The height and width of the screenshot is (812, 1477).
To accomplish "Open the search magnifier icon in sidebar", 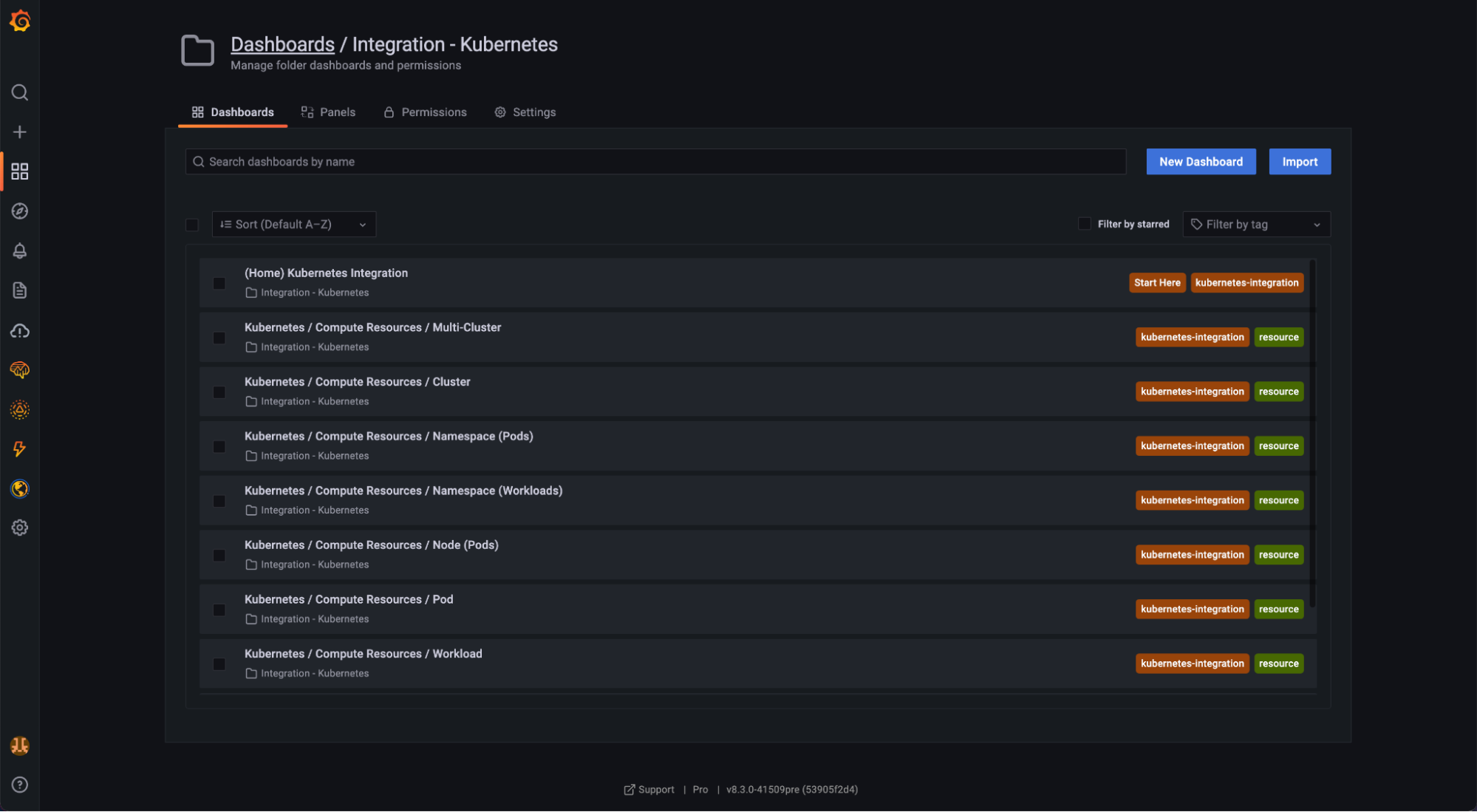I will click(x=20, y=92).
